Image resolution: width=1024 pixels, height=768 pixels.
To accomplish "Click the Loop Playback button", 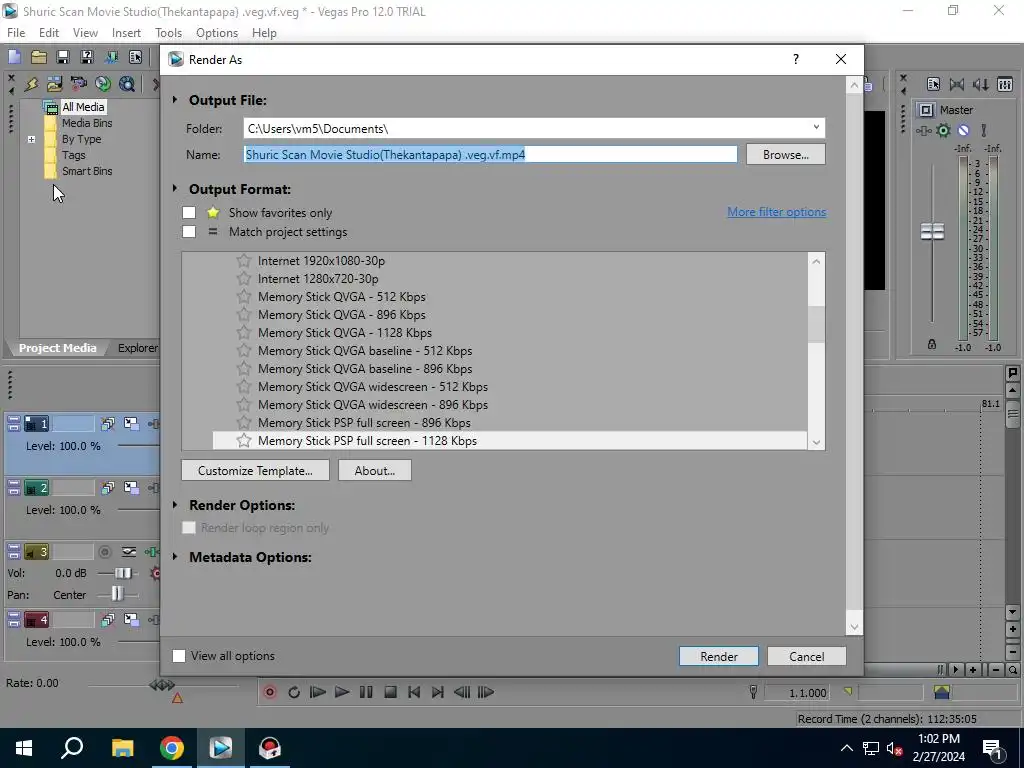I will point(294,692).
